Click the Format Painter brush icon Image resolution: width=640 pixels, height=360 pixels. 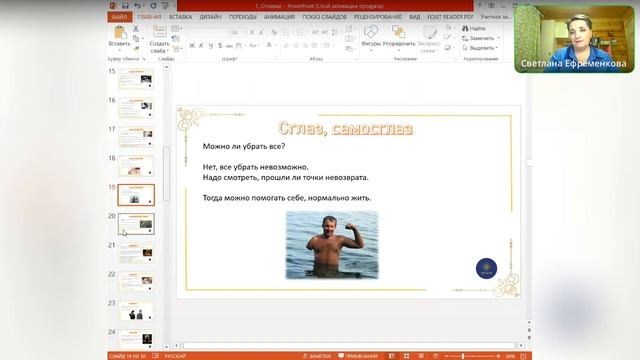[x=136, y=48]
